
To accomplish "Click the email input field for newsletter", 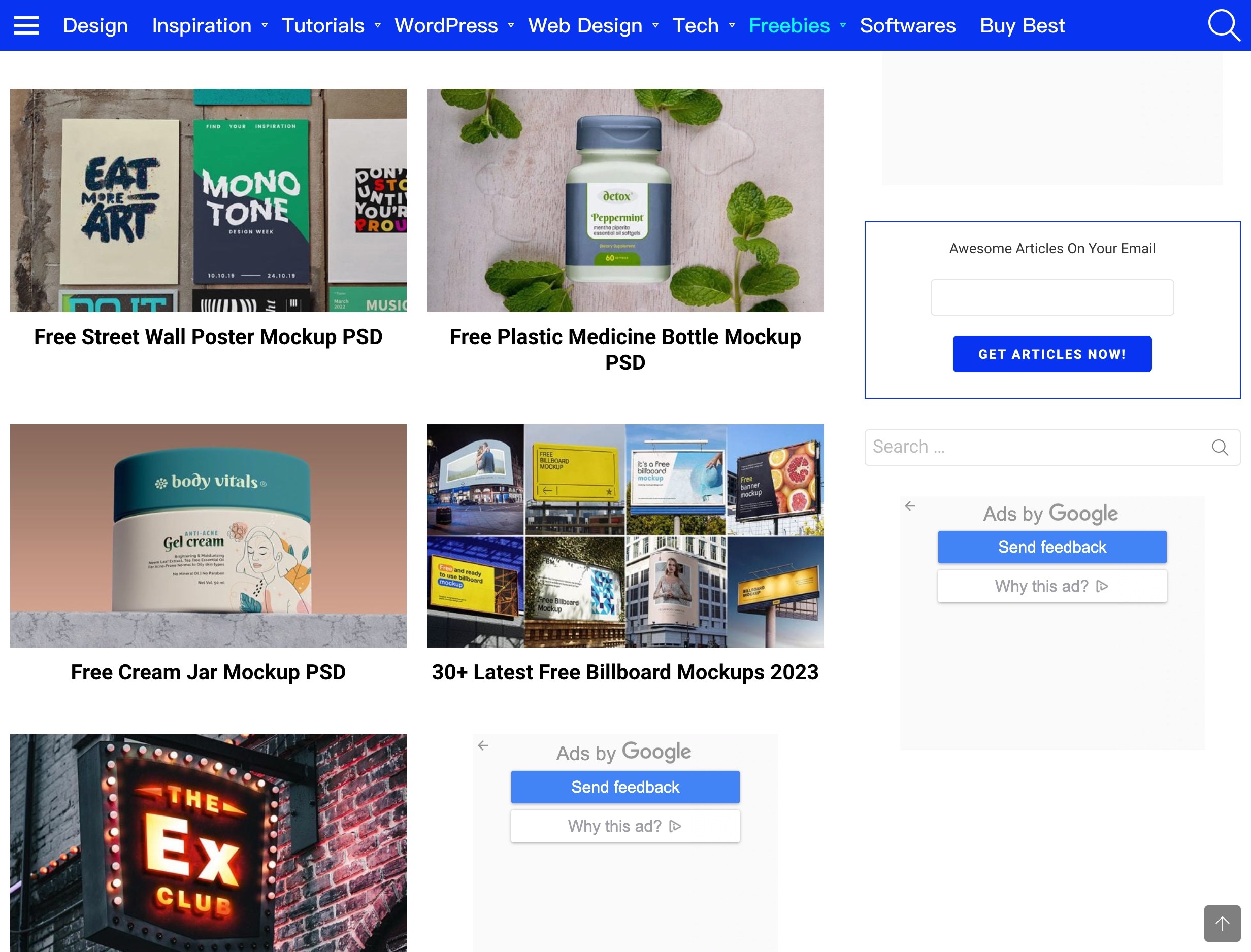I will coord(1052,297).
